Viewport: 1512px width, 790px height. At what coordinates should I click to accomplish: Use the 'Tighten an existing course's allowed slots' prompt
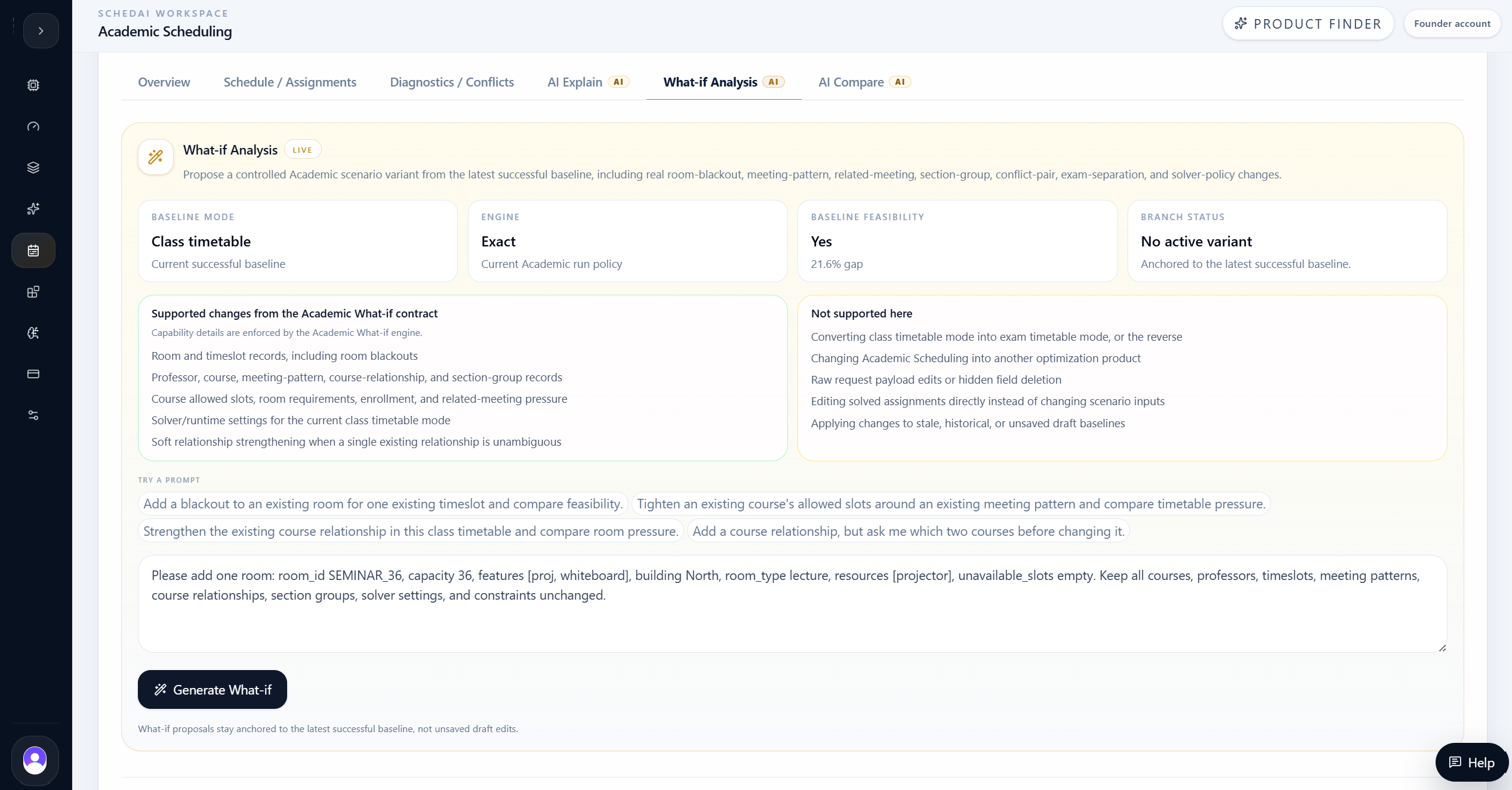point(951,504)
